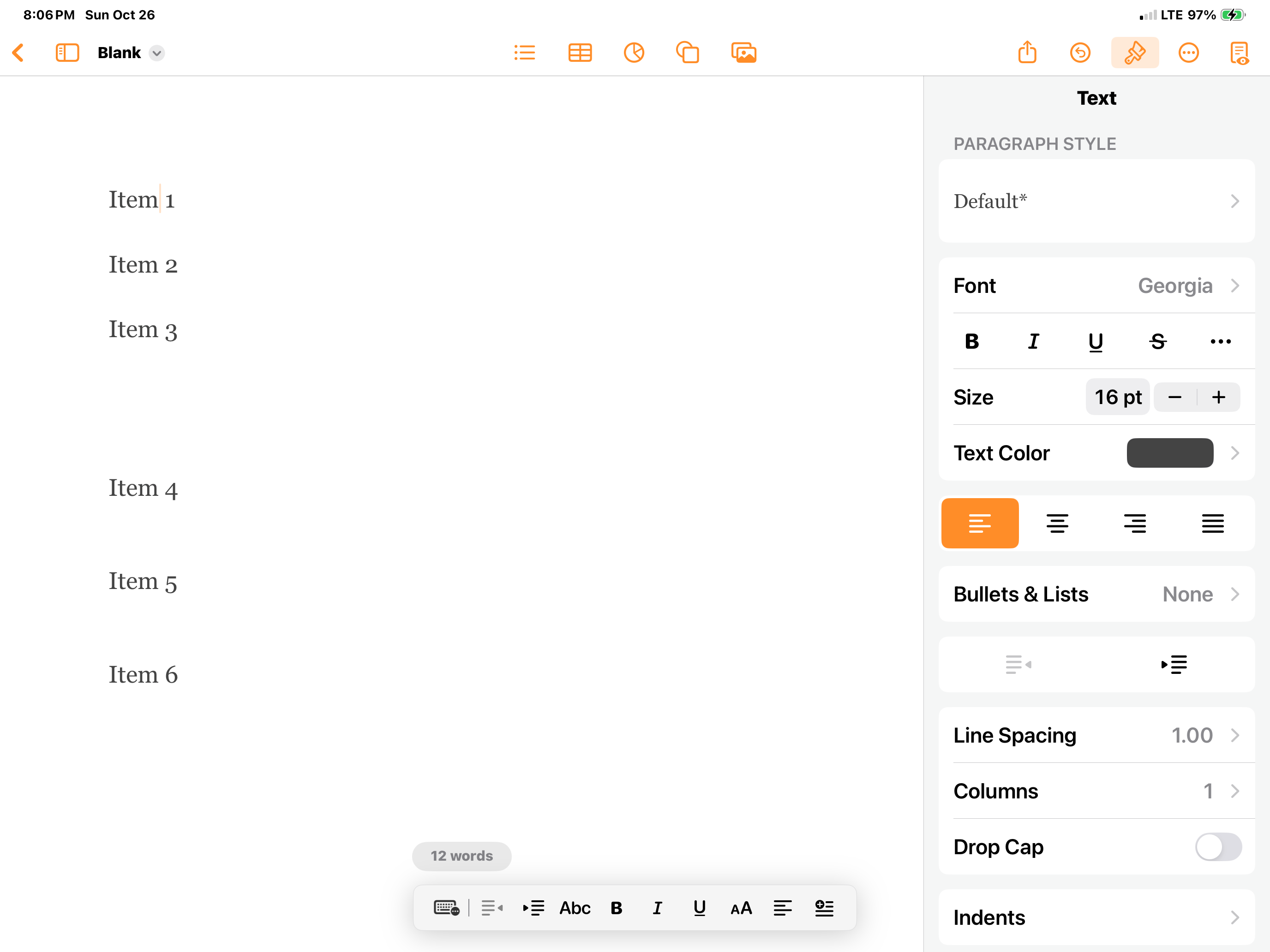Open the Insert Table icon
1270x952 pixels.
(580, 53)
